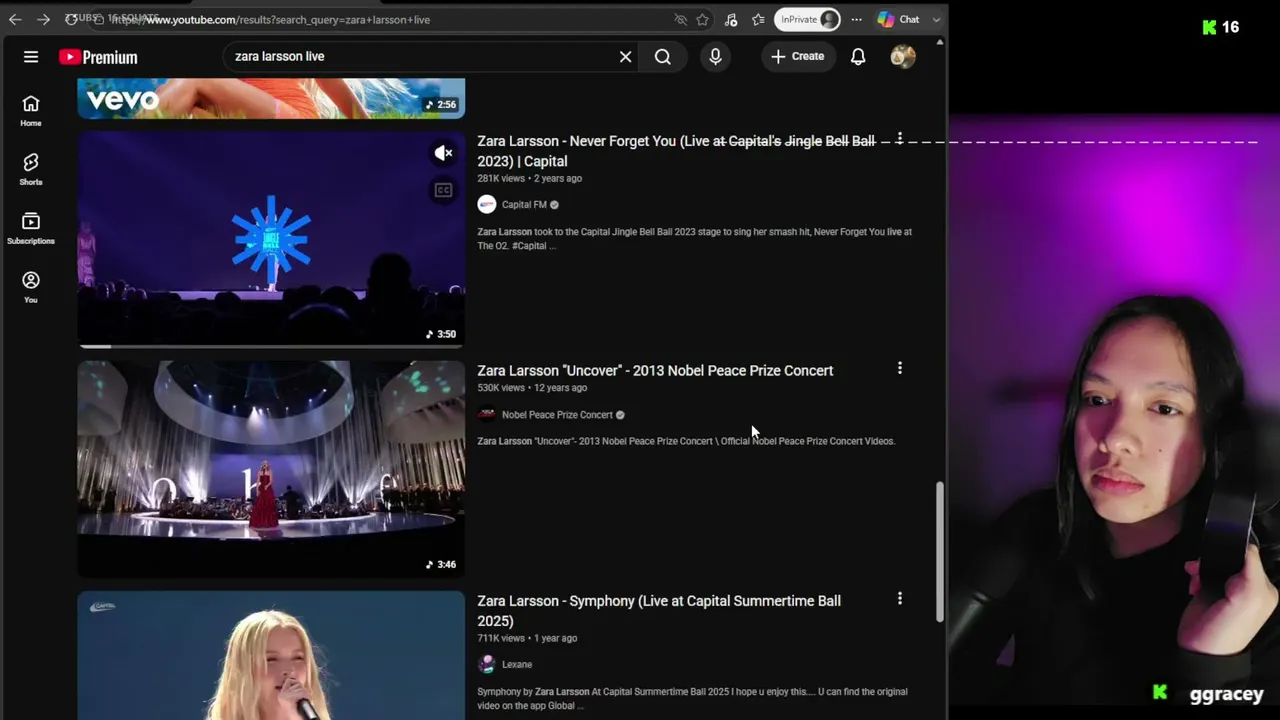
Task: Open the YouTube guide hamburger menu
Action: click(31, 57)
